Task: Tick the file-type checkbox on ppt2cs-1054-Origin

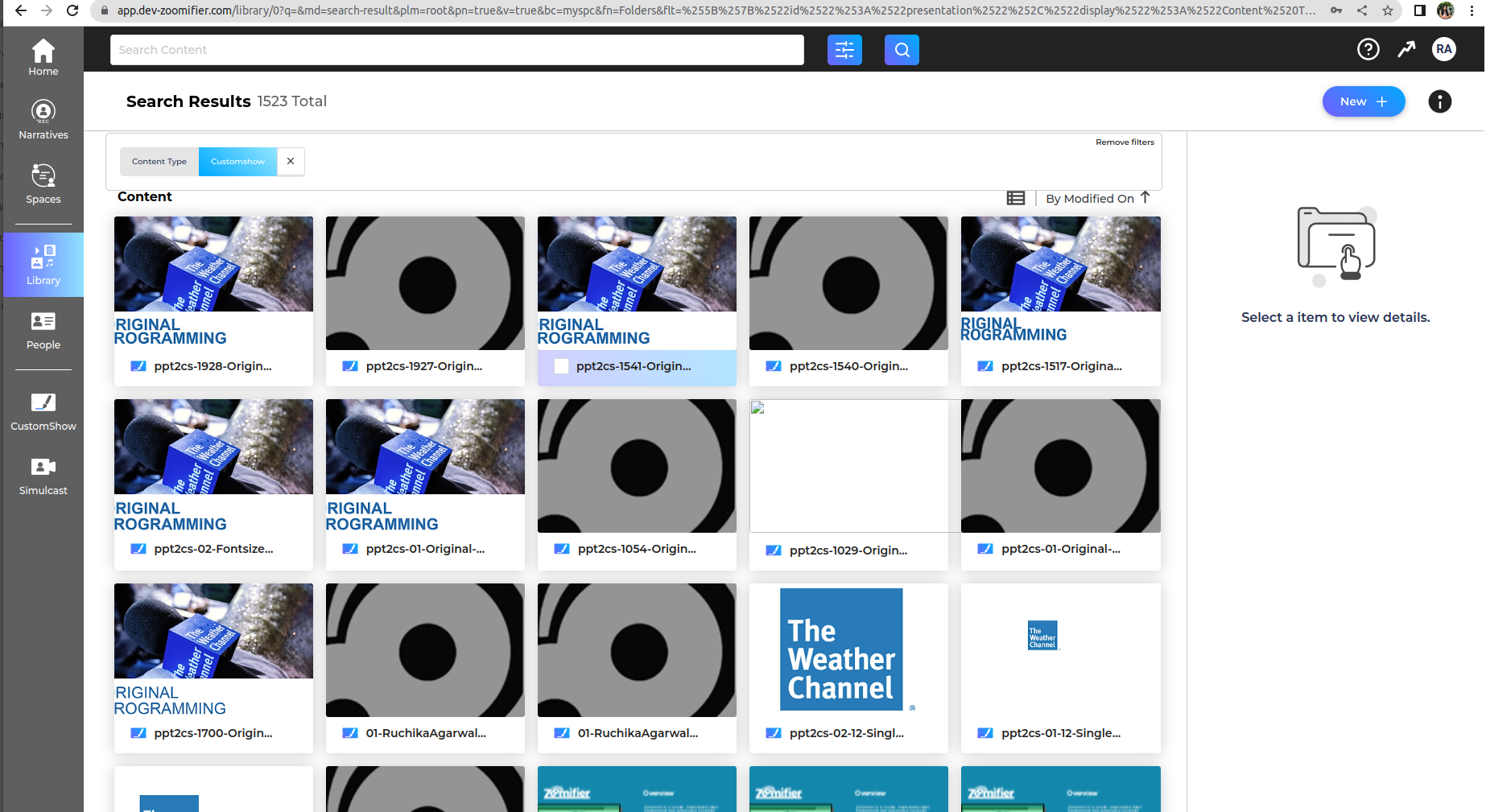Action: click(x=562, y=549)
